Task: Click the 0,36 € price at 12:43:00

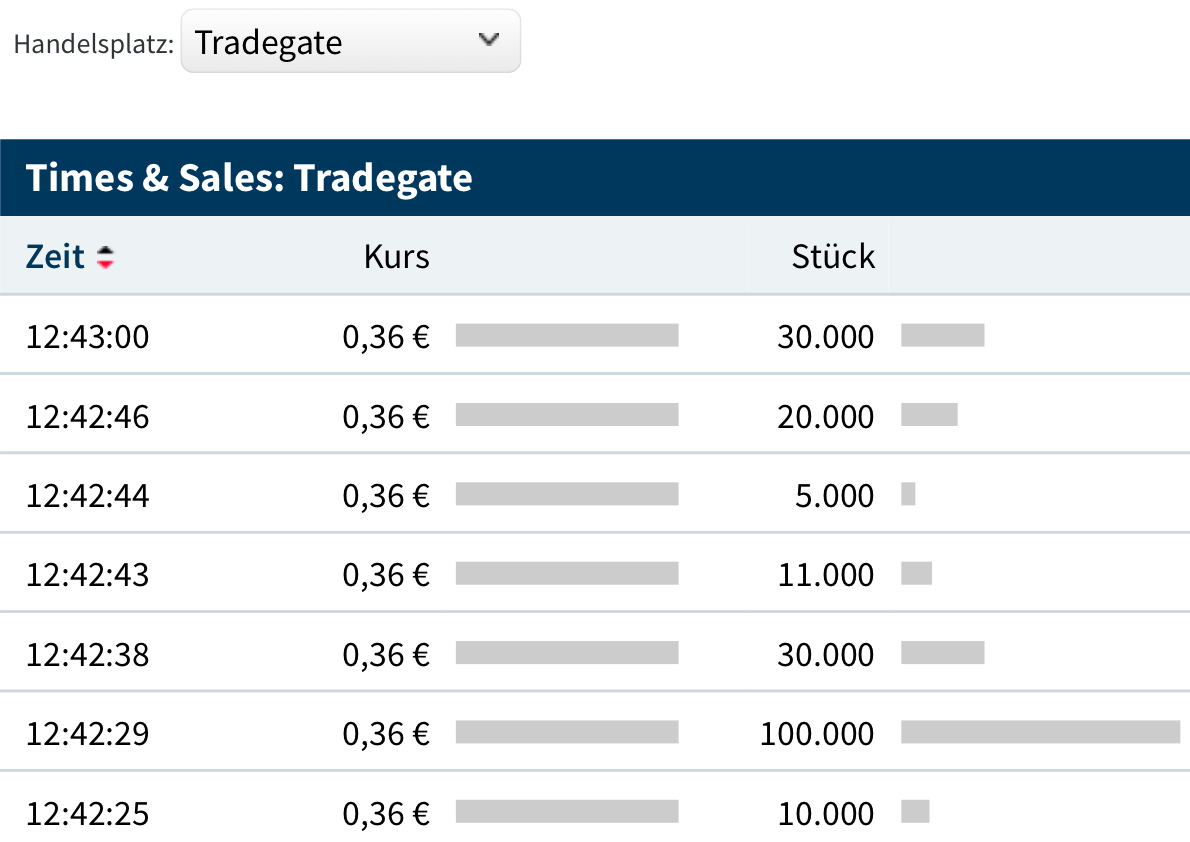Action: 386,337
